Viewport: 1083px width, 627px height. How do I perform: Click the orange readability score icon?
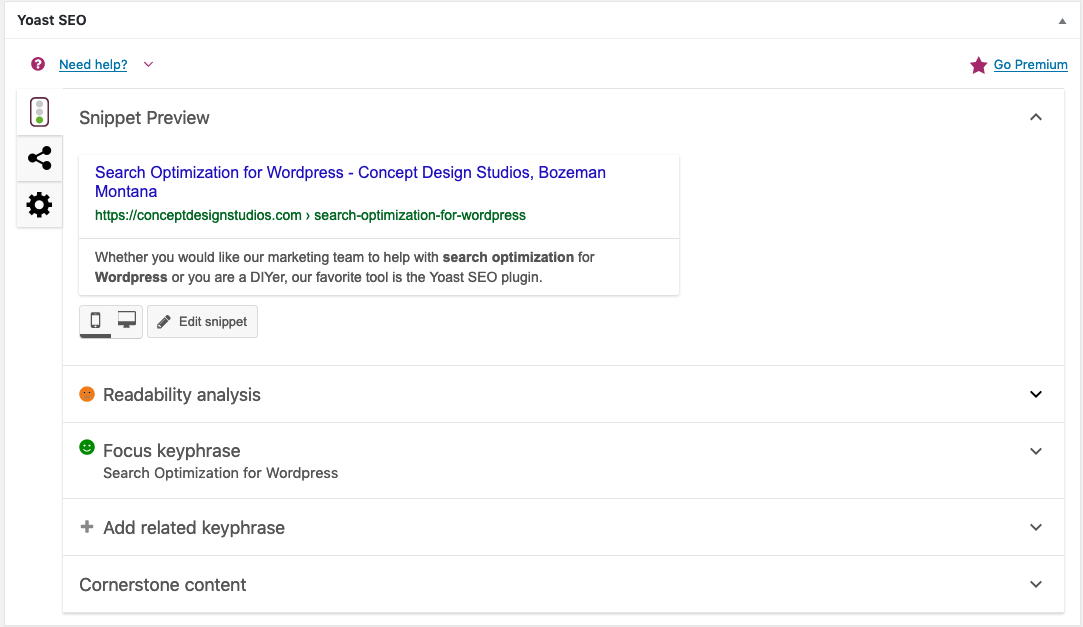click(87, 394)
